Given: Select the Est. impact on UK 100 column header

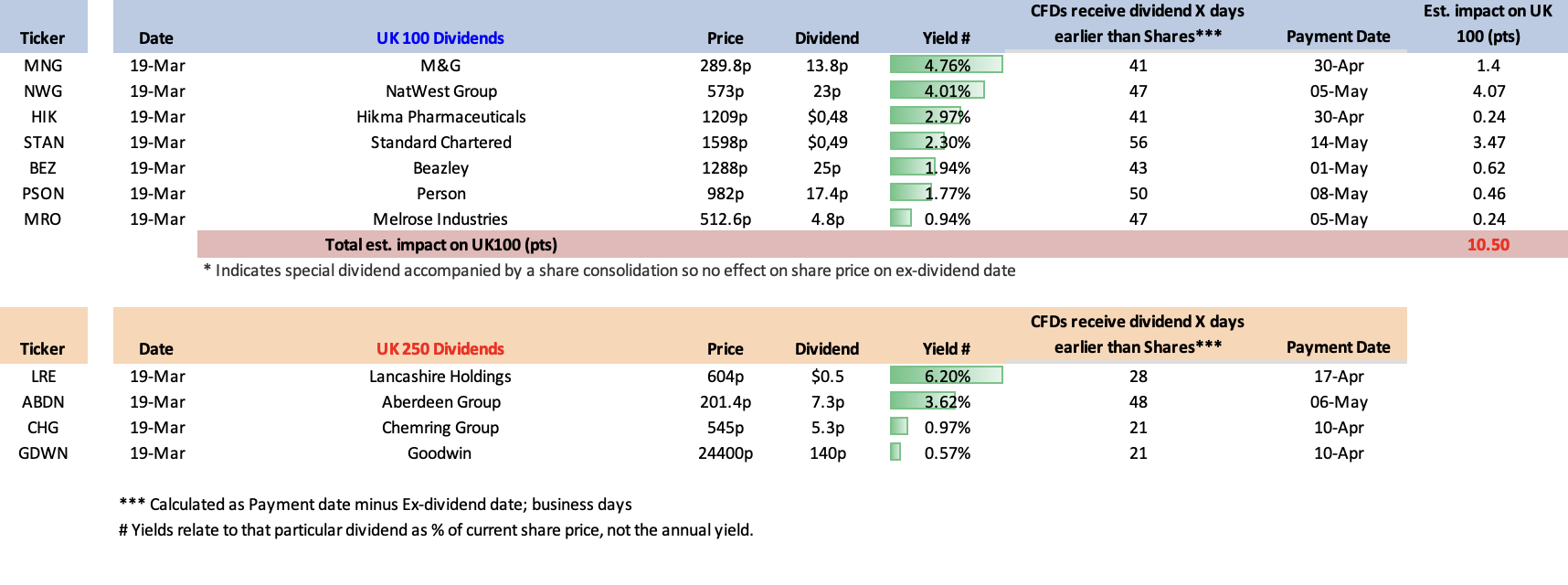Looking at the screenshot, I should coord(1488,25).
